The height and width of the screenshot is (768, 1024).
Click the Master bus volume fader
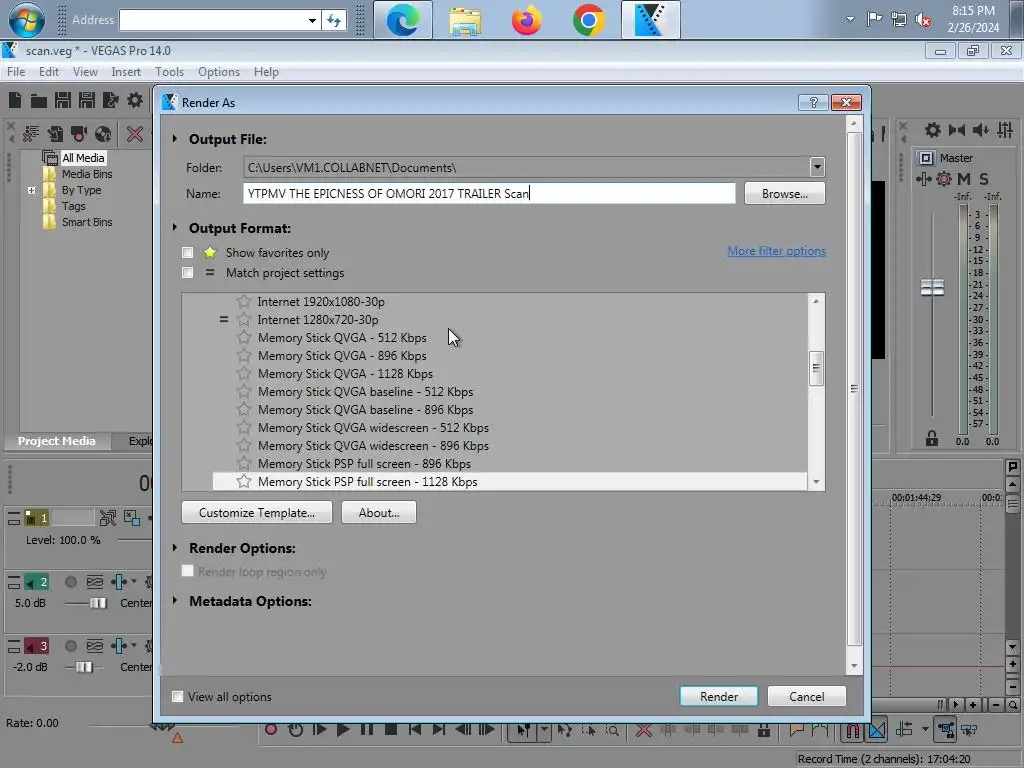pos(932,287)
